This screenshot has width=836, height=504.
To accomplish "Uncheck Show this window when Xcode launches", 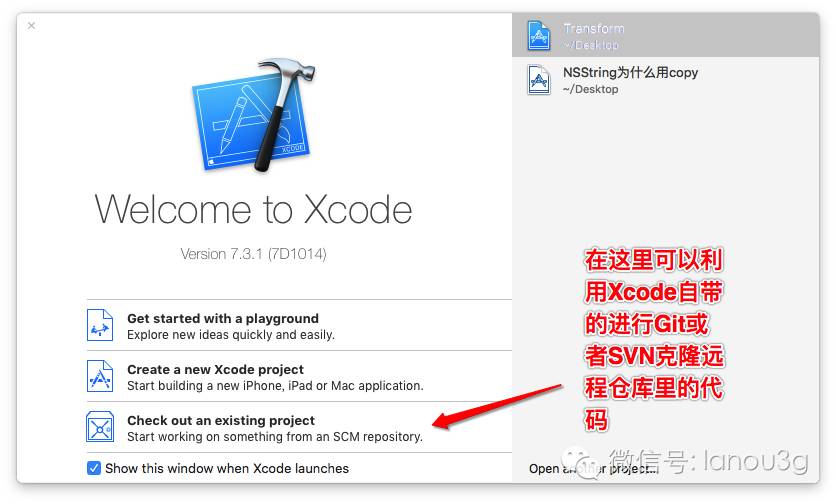I will (x=94, y=468).
